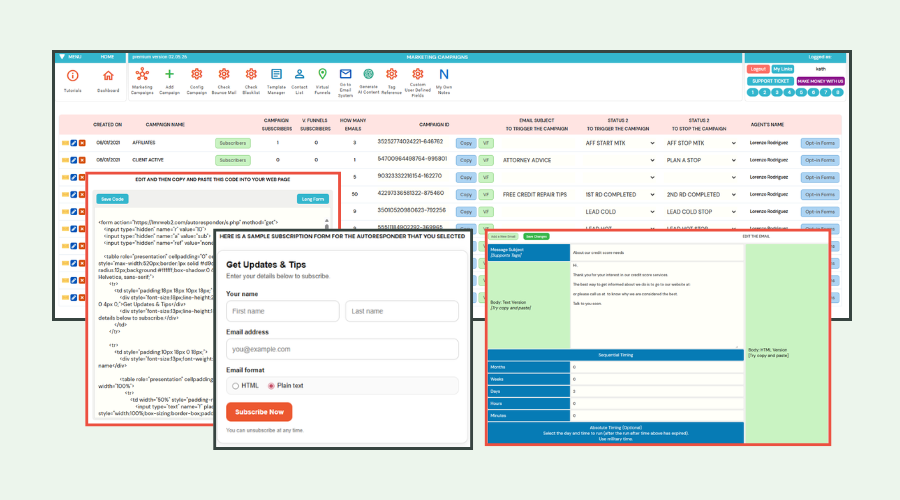Click the HOME tab in top bar
This screenshot has width=900, height=500.
pos(107,57)
